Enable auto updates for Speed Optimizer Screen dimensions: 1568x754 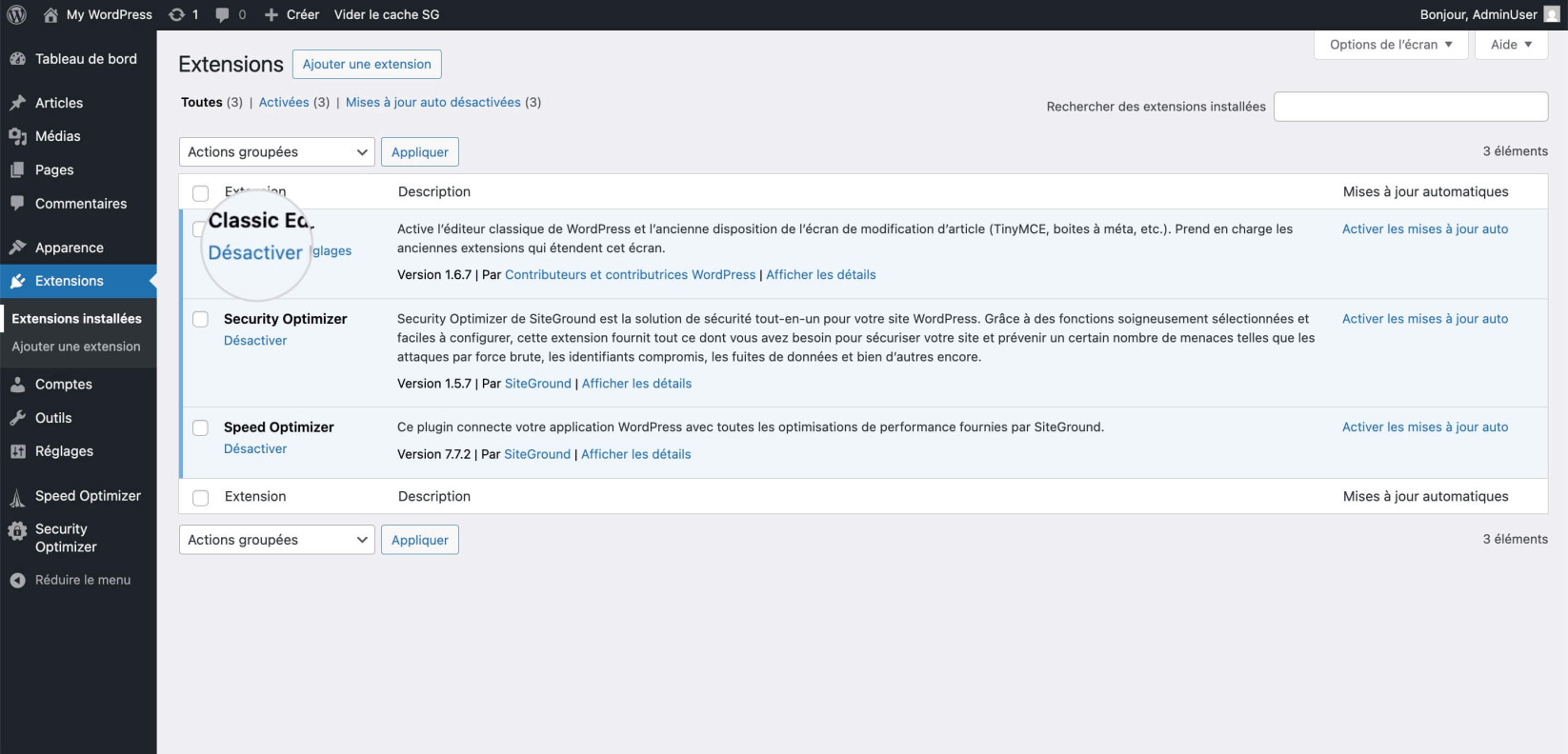tap(1425, 427)
